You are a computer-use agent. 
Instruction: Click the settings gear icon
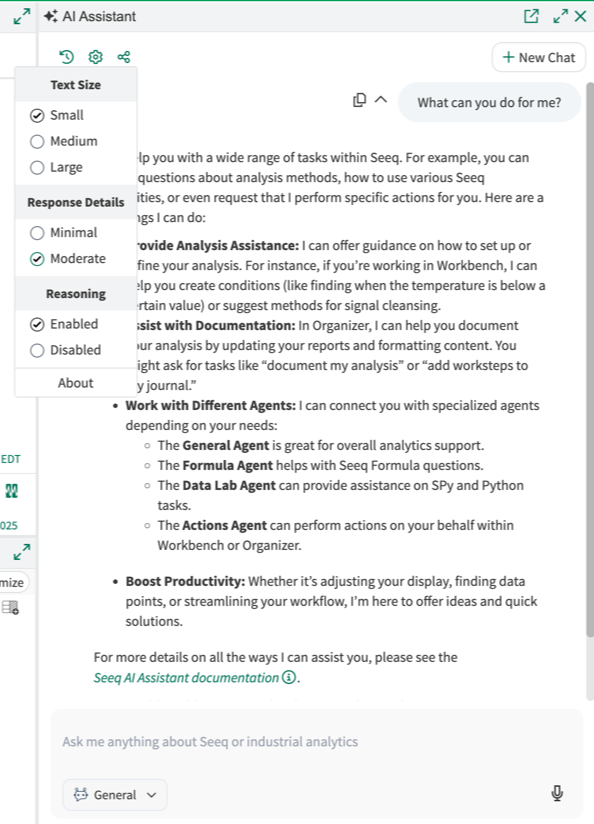(95, 57)
